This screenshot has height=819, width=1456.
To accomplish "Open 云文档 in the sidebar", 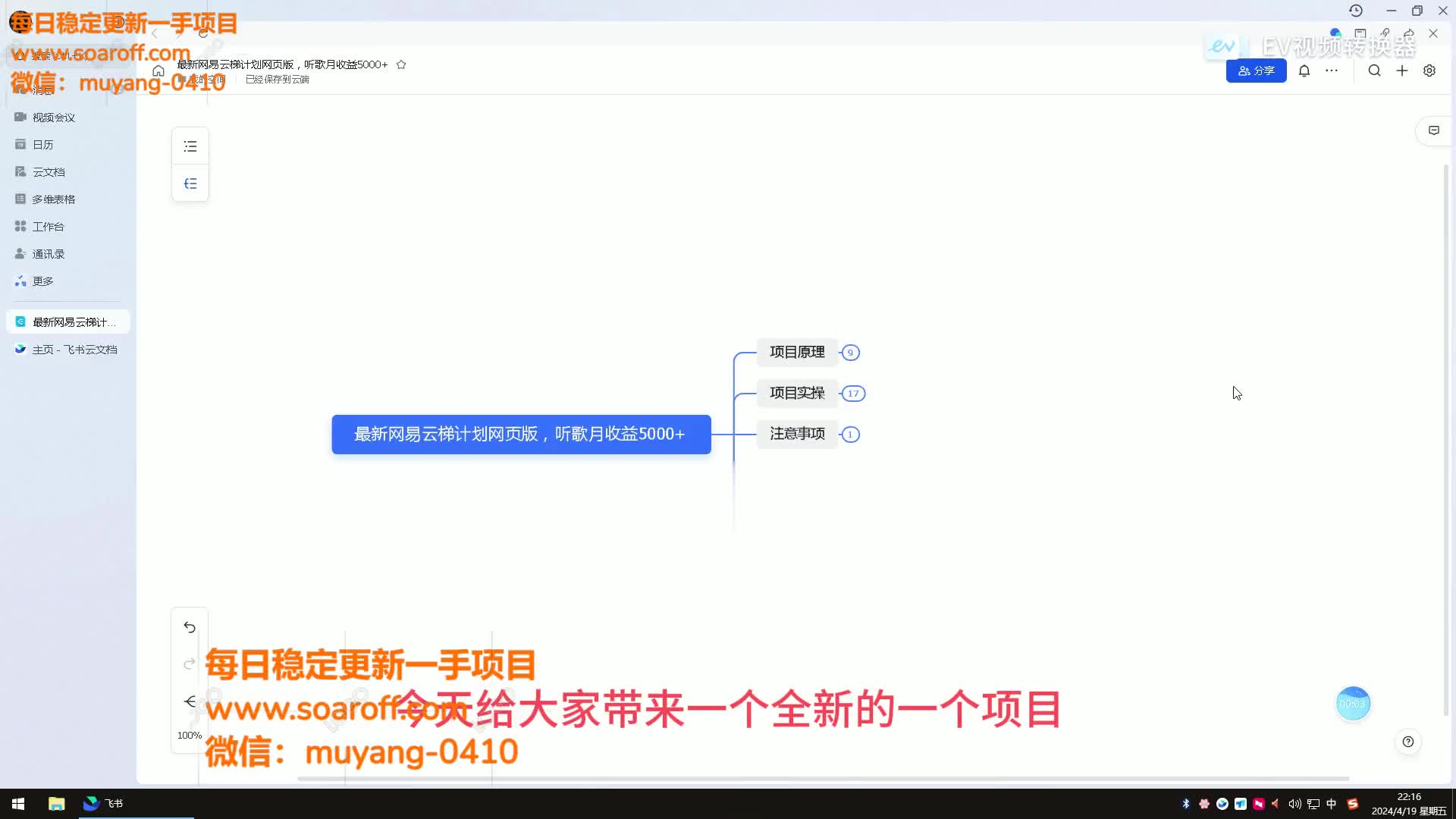I will 68,172.
